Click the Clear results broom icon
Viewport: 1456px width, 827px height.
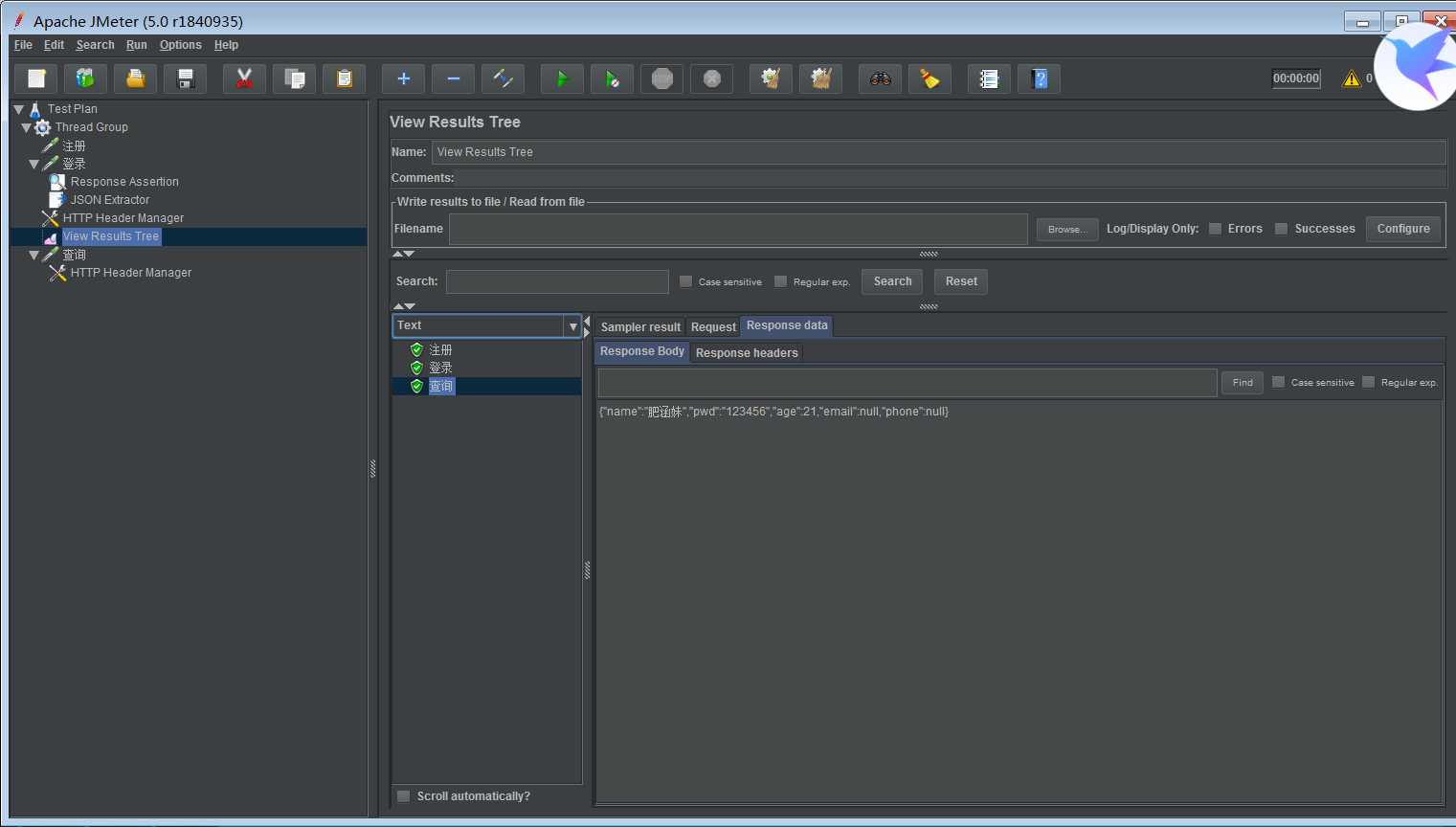(772, 78)
